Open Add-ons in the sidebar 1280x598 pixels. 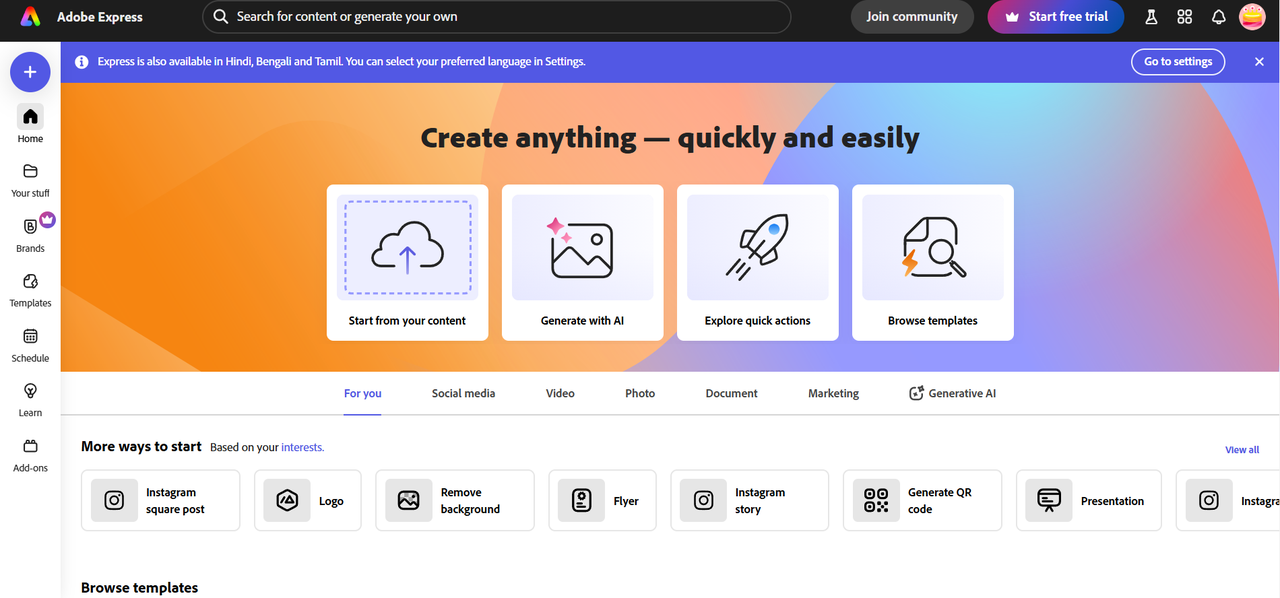(x=30, y=454)
